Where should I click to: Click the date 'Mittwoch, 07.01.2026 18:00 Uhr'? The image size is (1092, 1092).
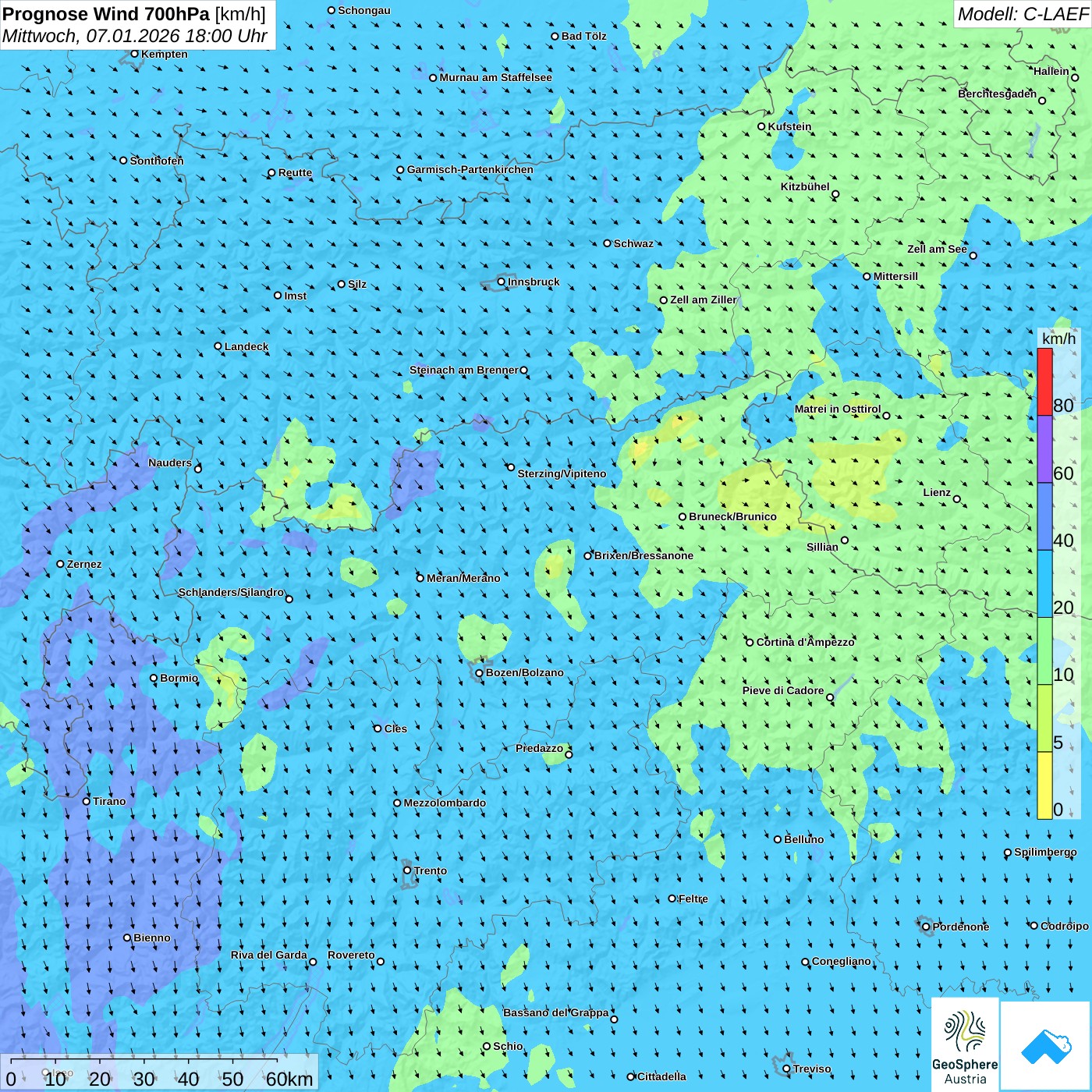point(135,36)
